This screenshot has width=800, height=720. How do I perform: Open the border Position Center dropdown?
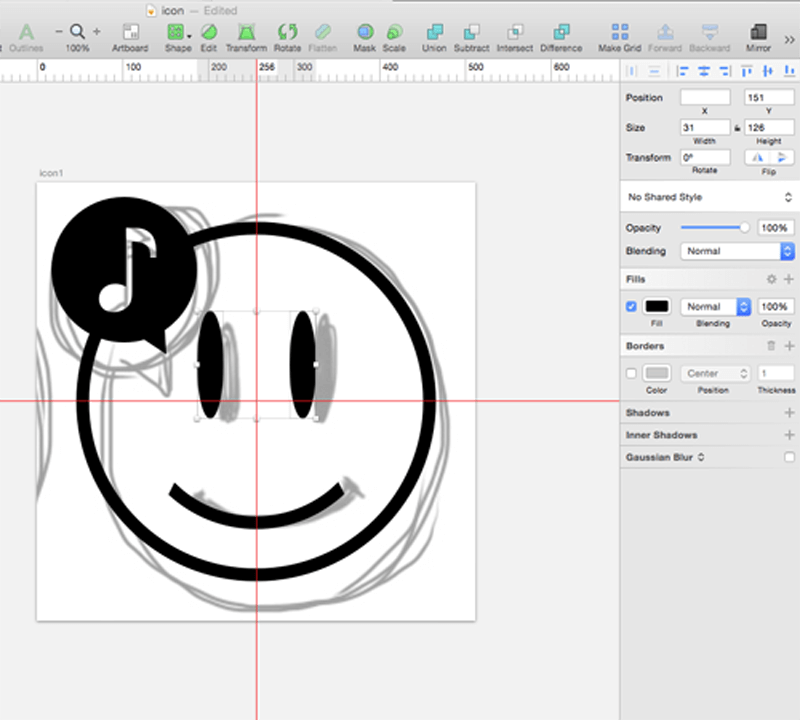coord(715,373)
